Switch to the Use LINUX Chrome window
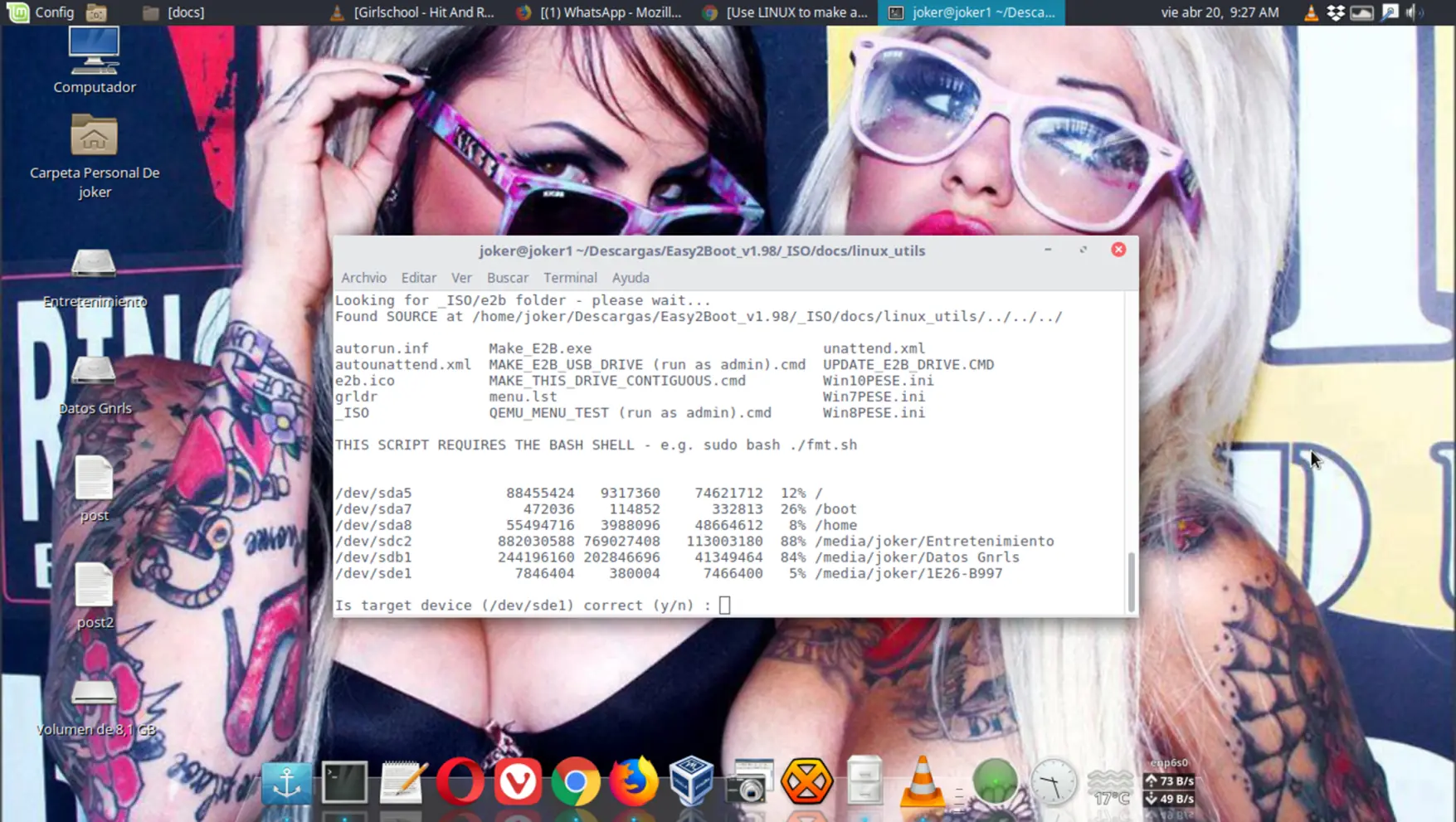This screenshot has width=1456, height=822. tap(785, 12)
